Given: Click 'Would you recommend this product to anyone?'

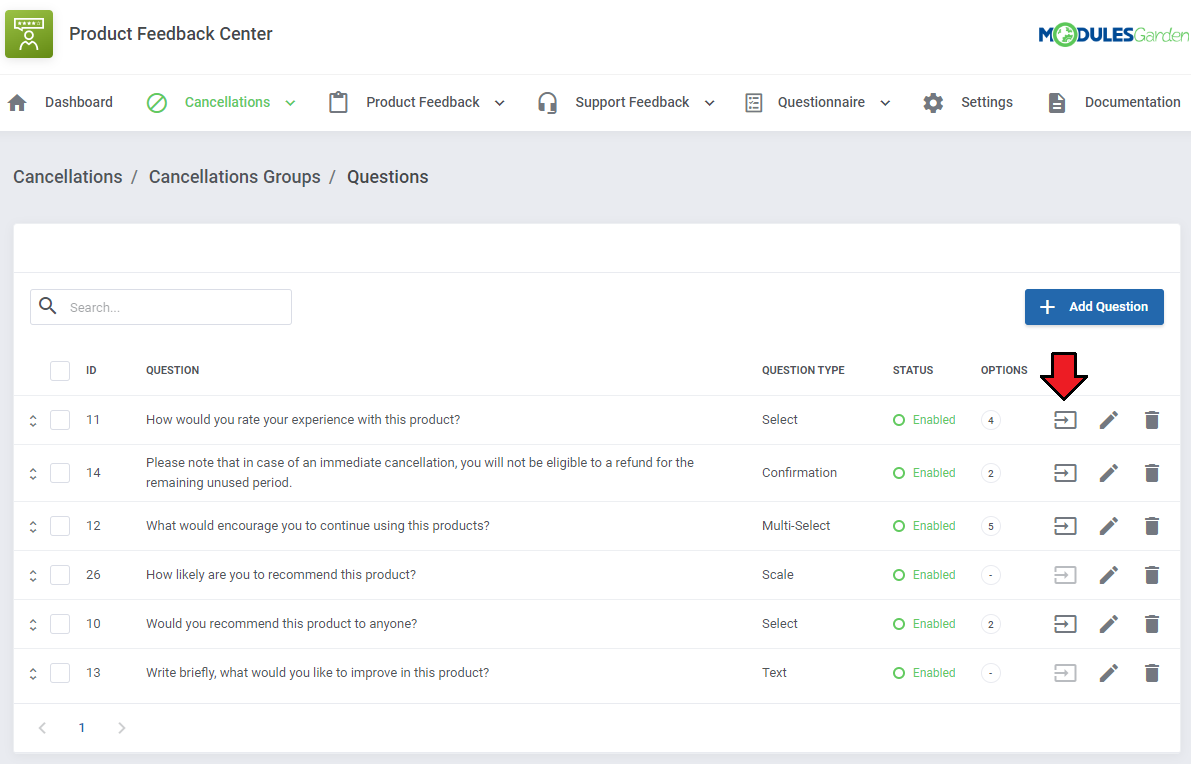Looking at the screenshot, I should [x=281, y=624].
